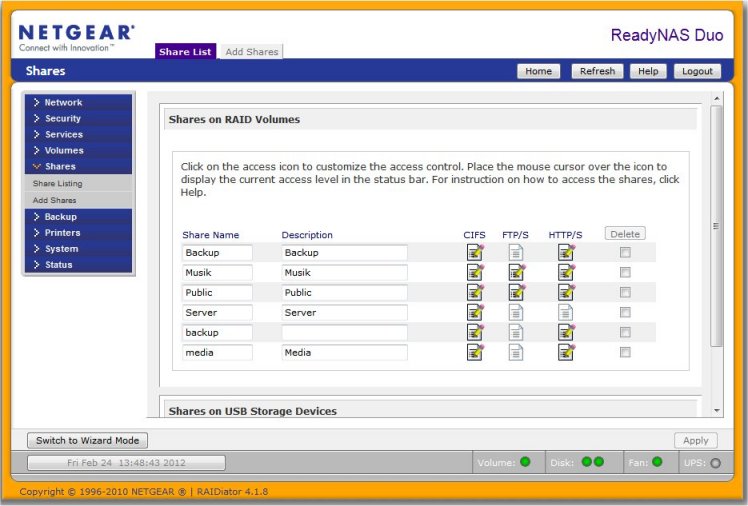Open HTTP/S access for Server share
The width and height of the screenshot is (748, 506).
point(565,312)
